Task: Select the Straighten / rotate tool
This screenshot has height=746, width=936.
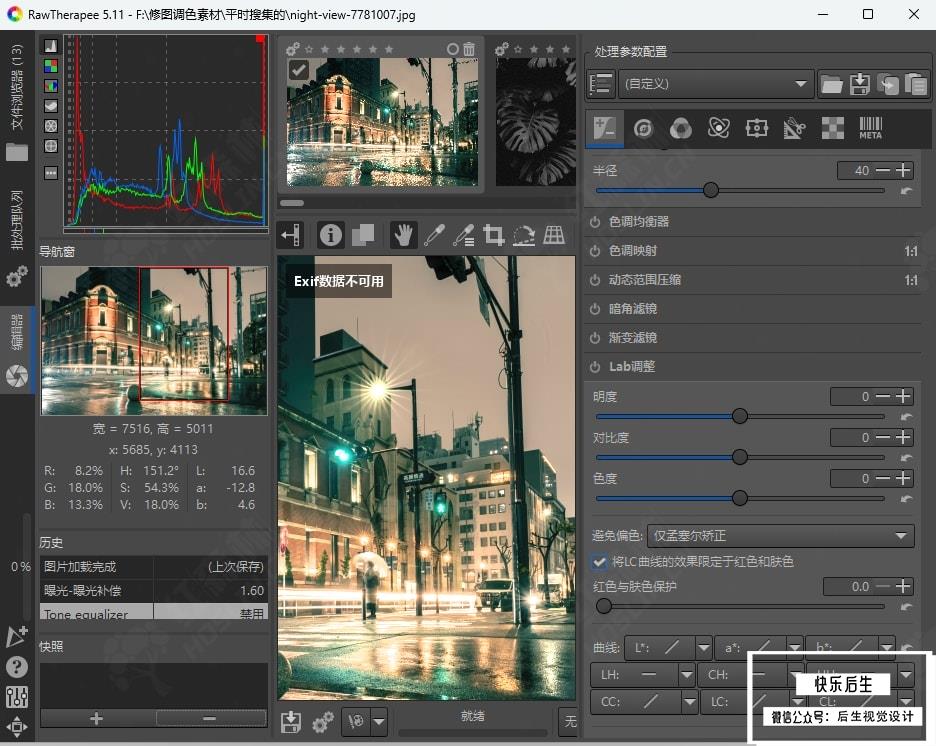Action: point(524,235)
